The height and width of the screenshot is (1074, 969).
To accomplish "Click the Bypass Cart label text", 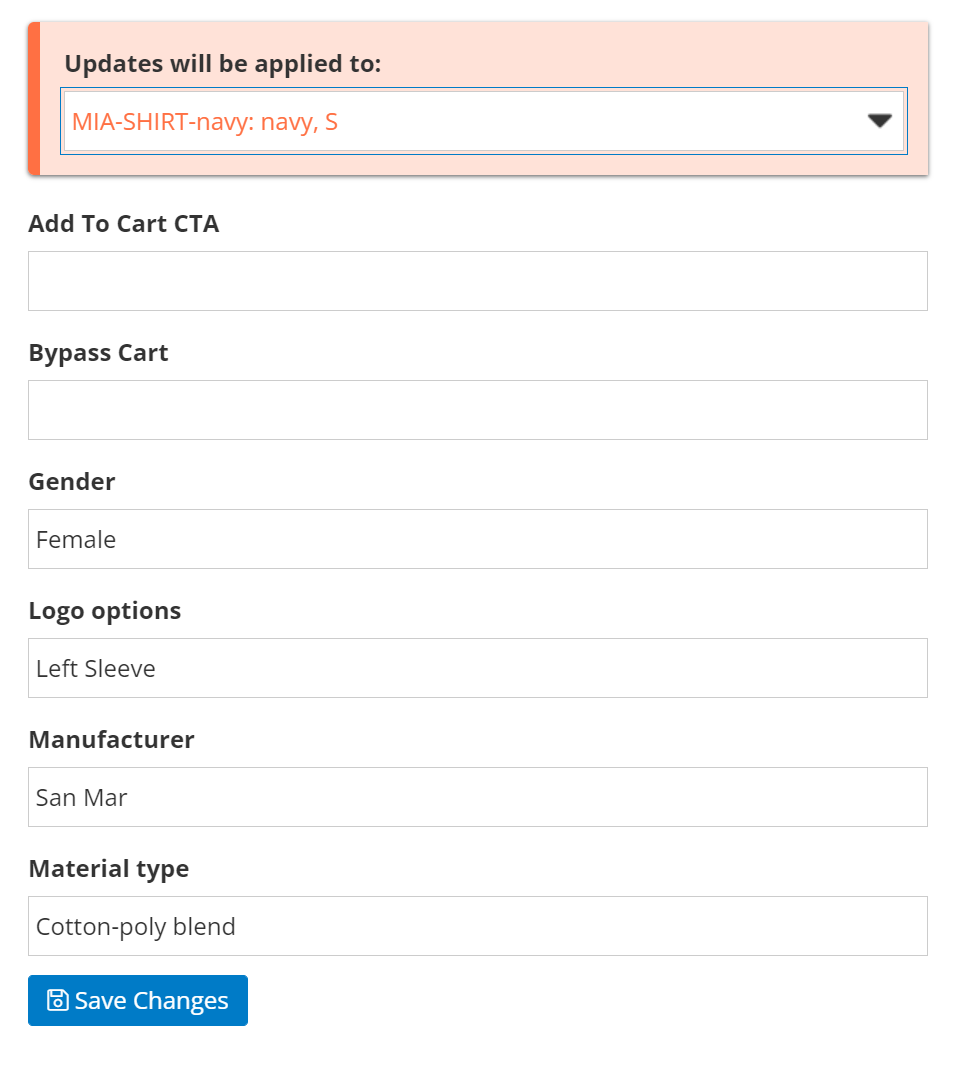I will (x=98, y=353).
